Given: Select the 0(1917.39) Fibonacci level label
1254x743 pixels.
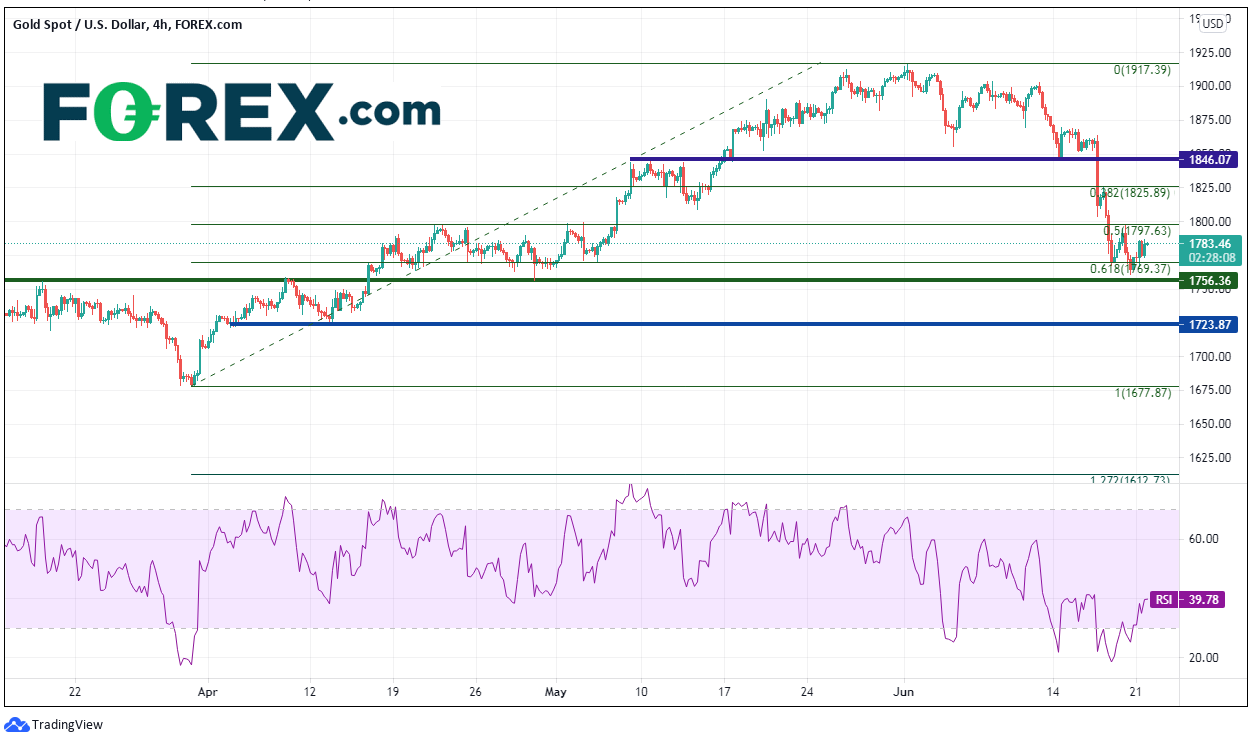Looking at the screenshot, I should 1141,70.
